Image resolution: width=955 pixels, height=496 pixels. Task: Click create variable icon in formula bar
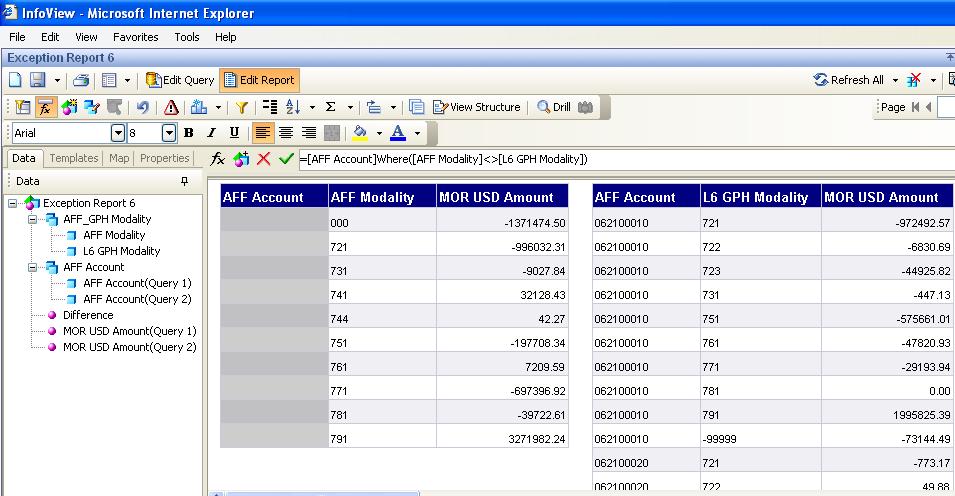click(241, 159)
